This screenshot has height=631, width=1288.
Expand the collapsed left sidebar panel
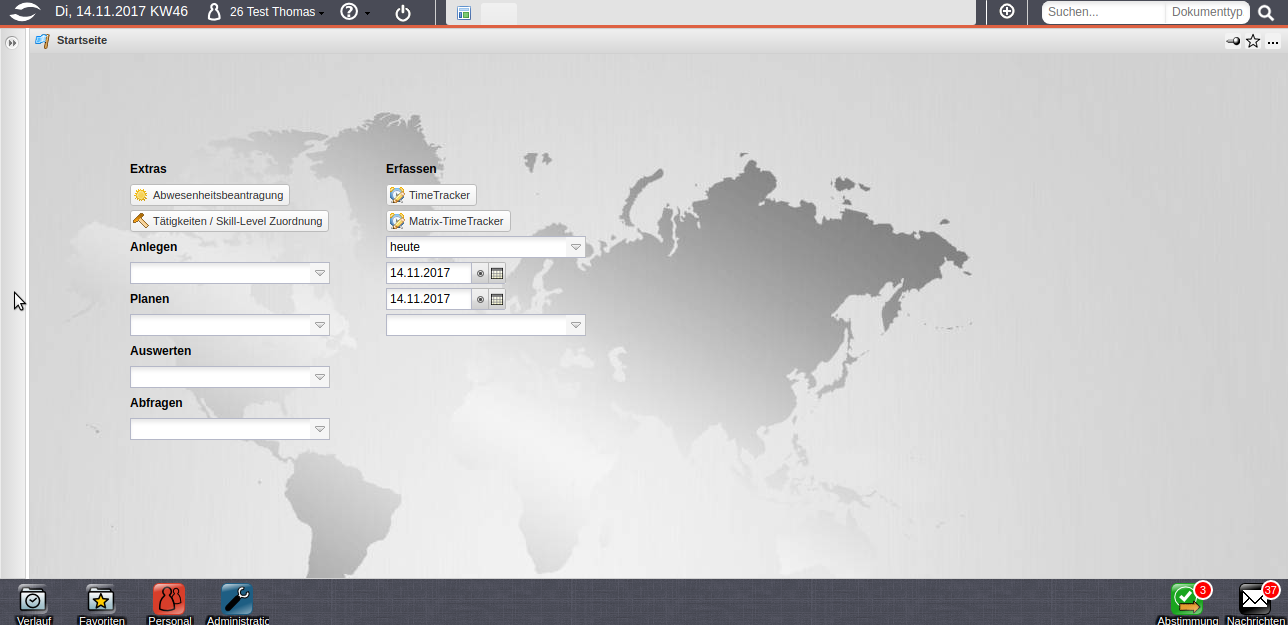(12, 43)
